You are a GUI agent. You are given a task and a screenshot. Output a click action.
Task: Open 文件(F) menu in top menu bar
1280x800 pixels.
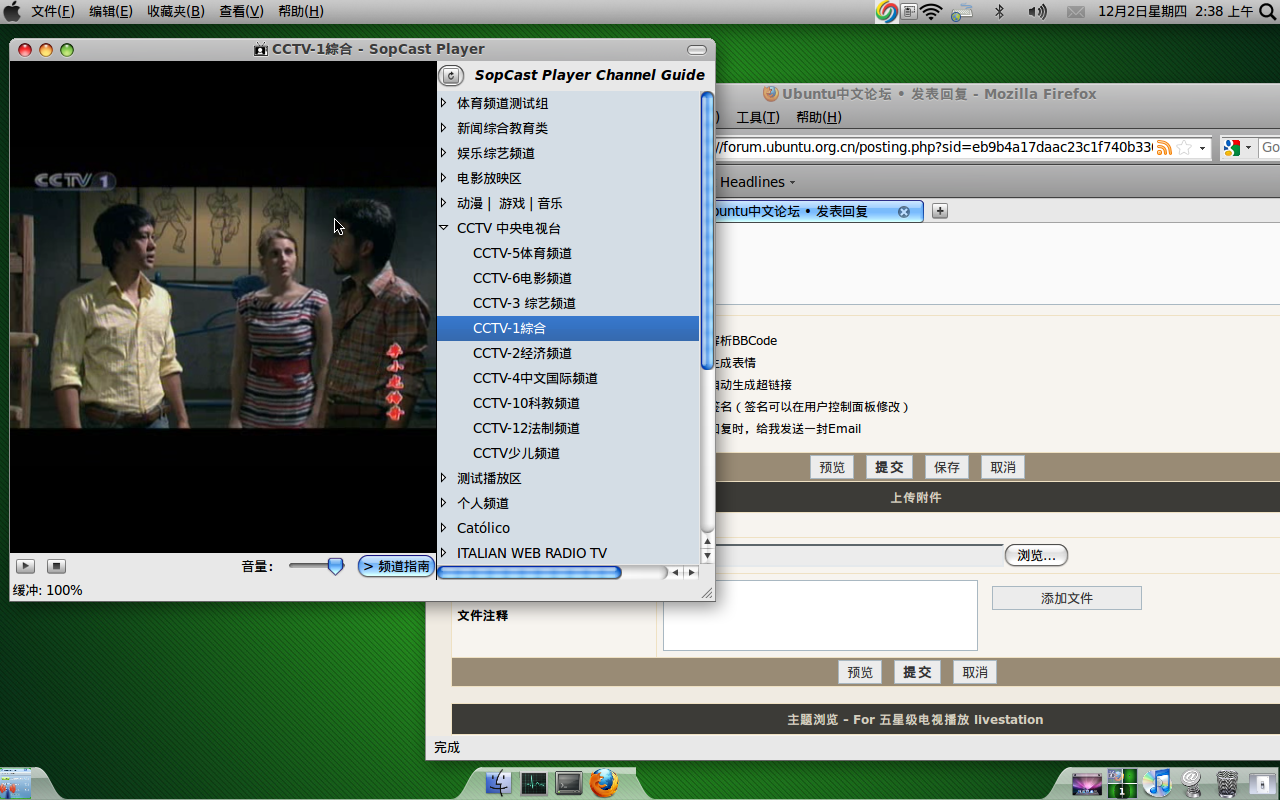[x=53, y=11]
